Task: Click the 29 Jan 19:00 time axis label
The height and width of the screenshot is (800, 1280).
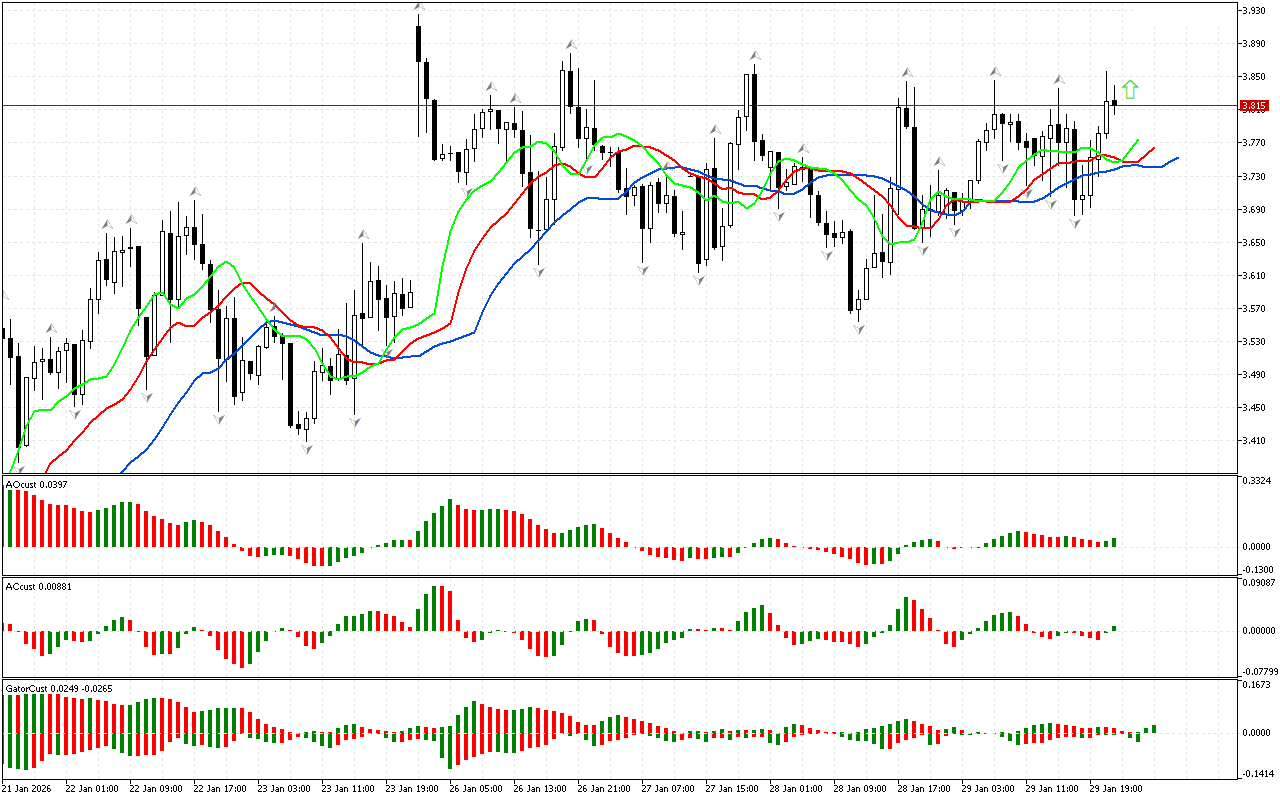Action: [x=1119, y=788]
